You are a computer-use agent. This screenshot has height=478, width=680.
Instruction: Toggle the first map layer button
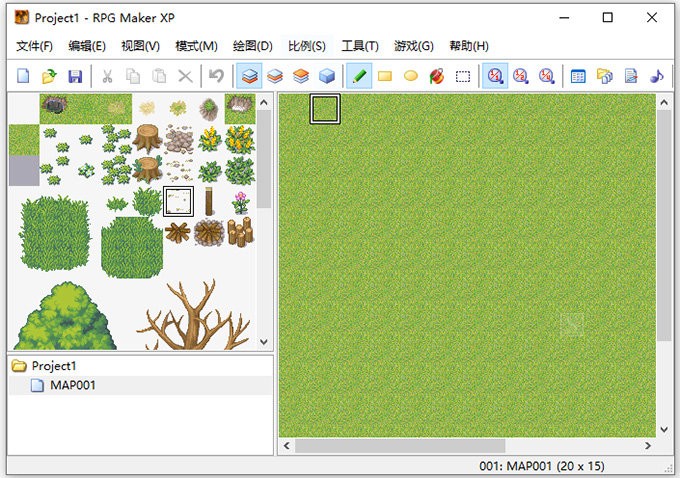pyautogui.click(x=248, y=76)
